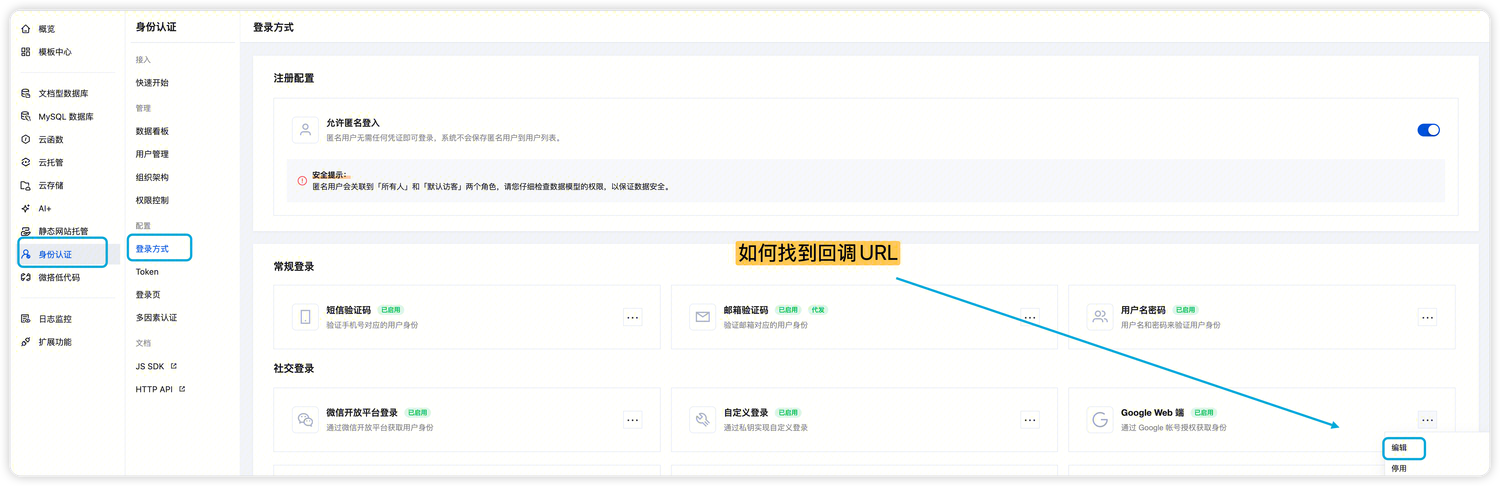Toggle the 允许匿名登入 switch off
1500x486 pixels.
click(1428, 130)
